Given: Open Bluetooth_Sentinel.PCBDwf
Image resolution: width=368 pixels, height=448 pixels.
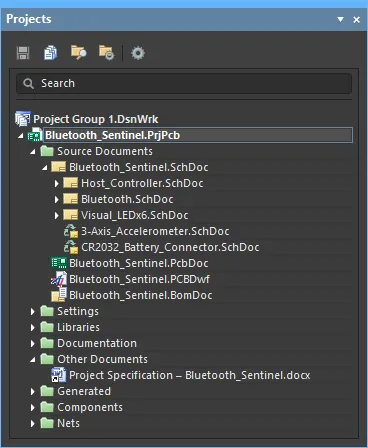Looking at the screenshot, I should pos(139,279).
